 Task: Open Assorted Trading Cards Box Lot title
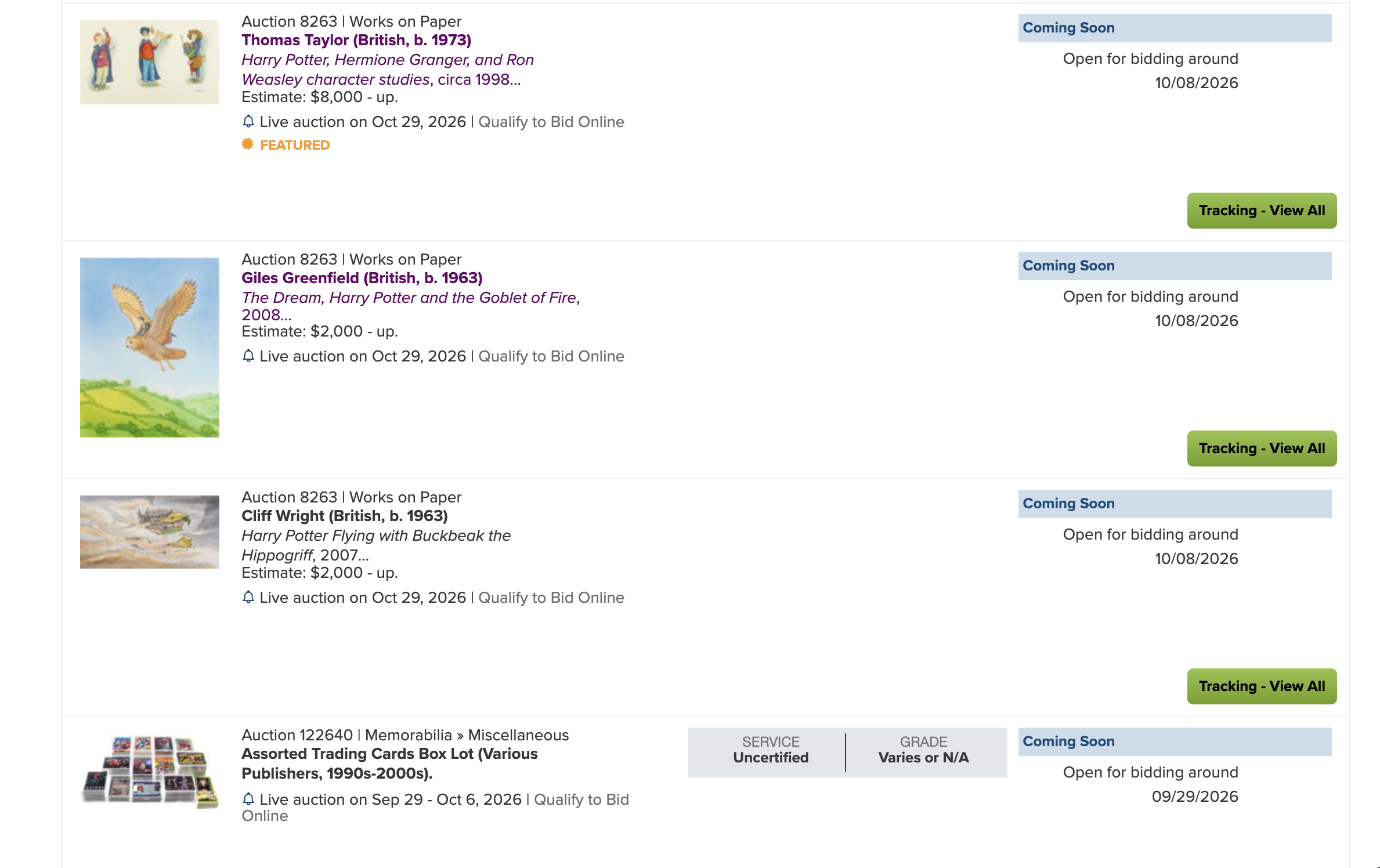[389, 764]
